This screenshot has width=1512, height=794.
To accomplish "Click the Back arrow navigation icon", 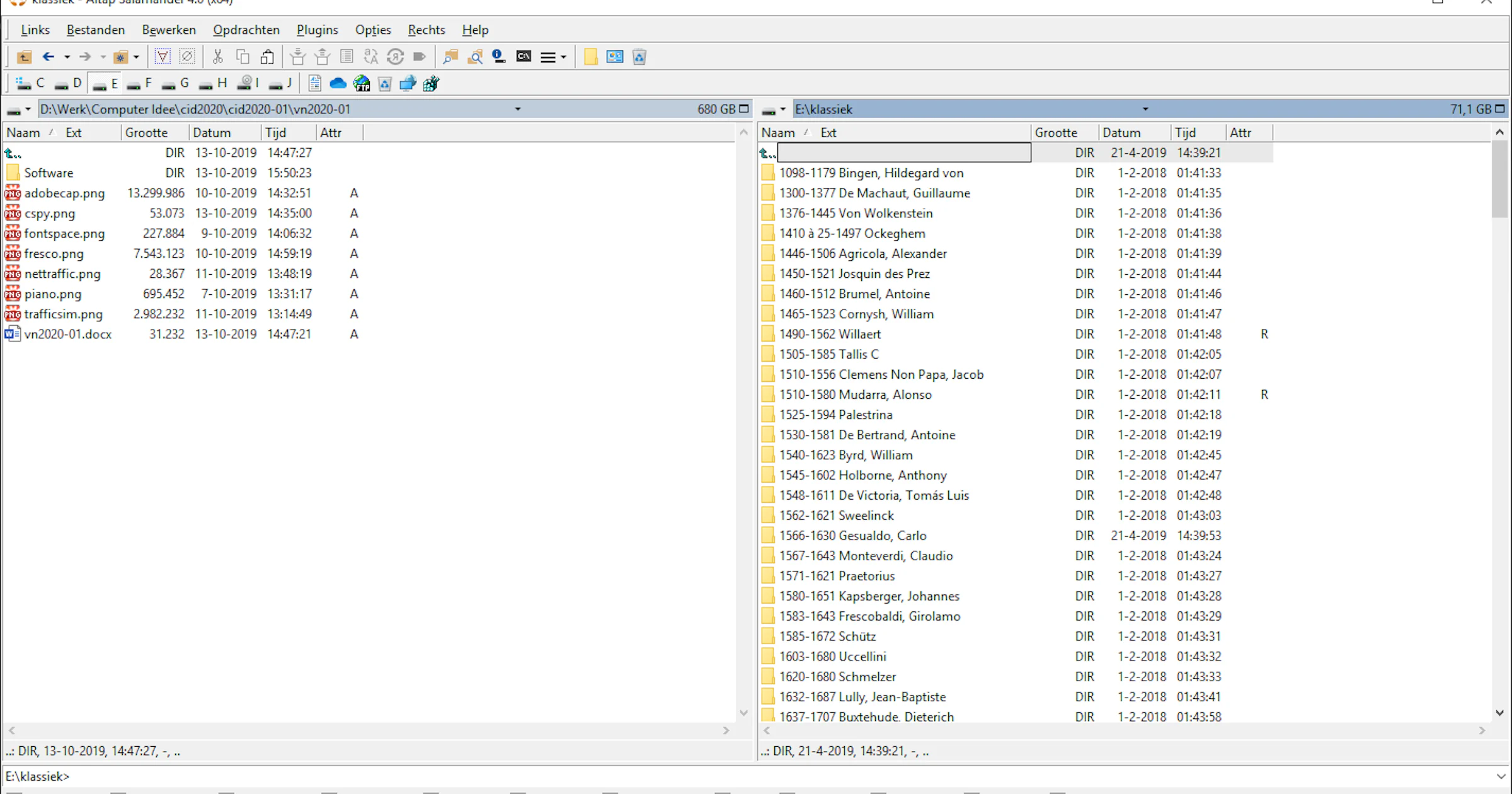I will (x=48, y=57).
